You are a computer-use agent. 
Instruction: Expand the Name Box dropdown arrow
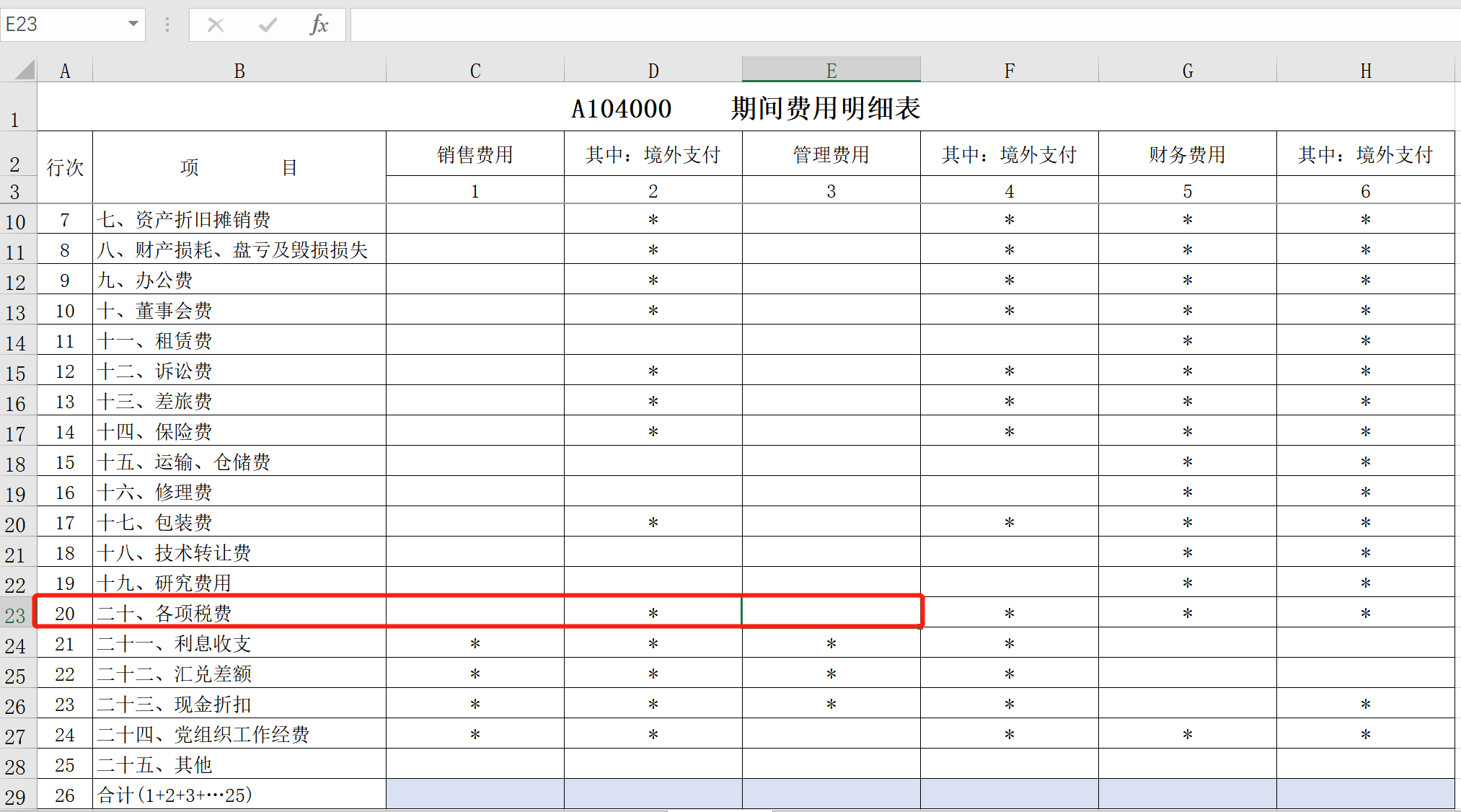(x=133, y=25)
